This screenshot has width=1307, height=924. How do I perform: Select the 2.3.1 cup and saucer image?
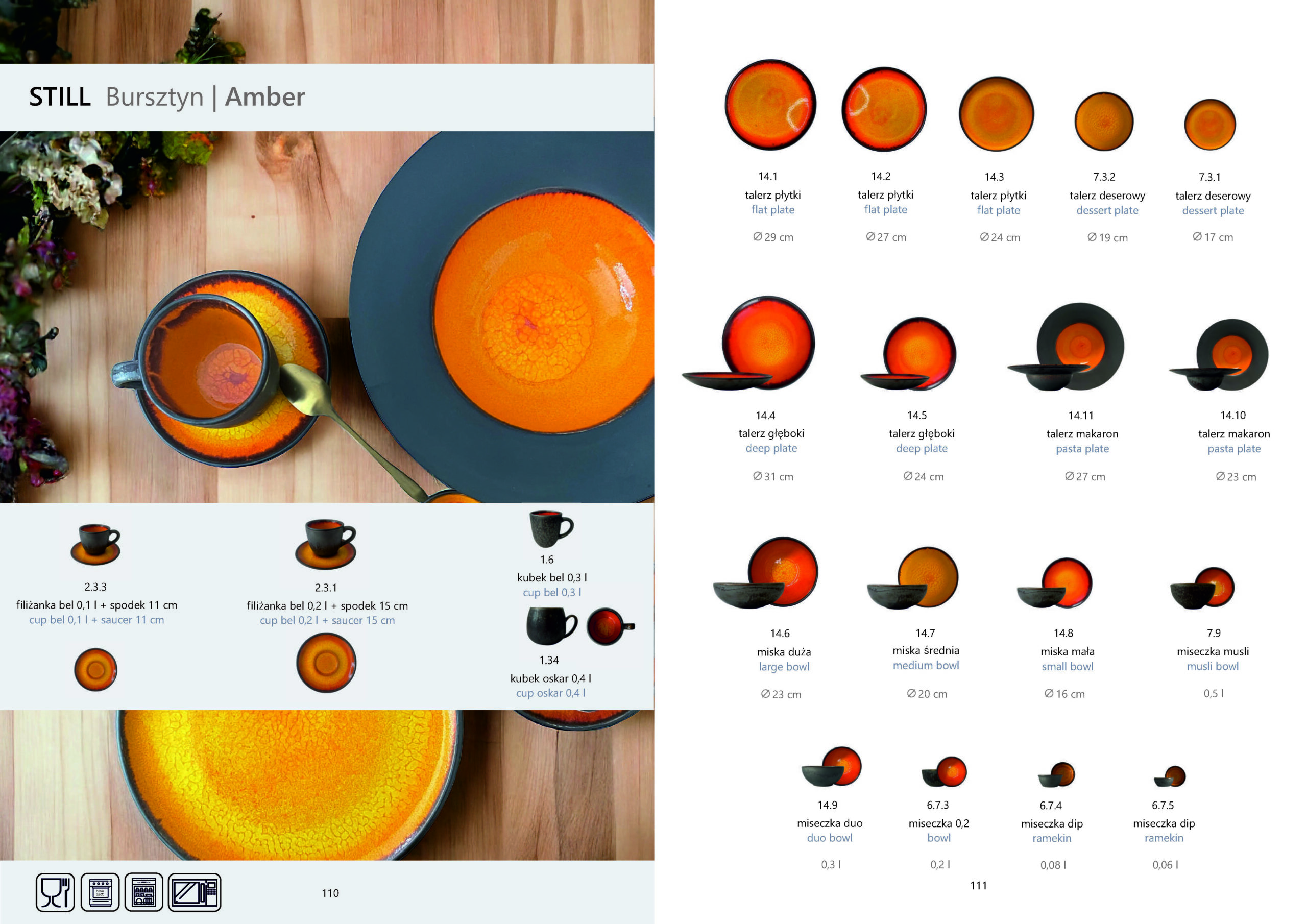pyautogui.click(x=326, y=544)
